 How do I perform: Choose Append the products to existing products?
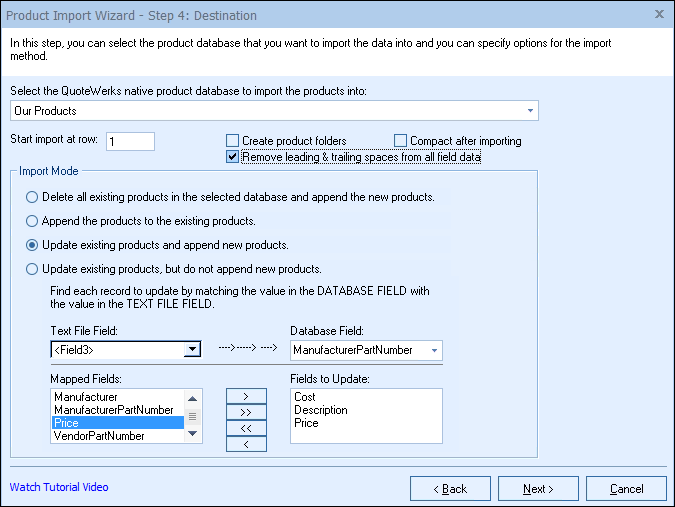coord(33,221)
